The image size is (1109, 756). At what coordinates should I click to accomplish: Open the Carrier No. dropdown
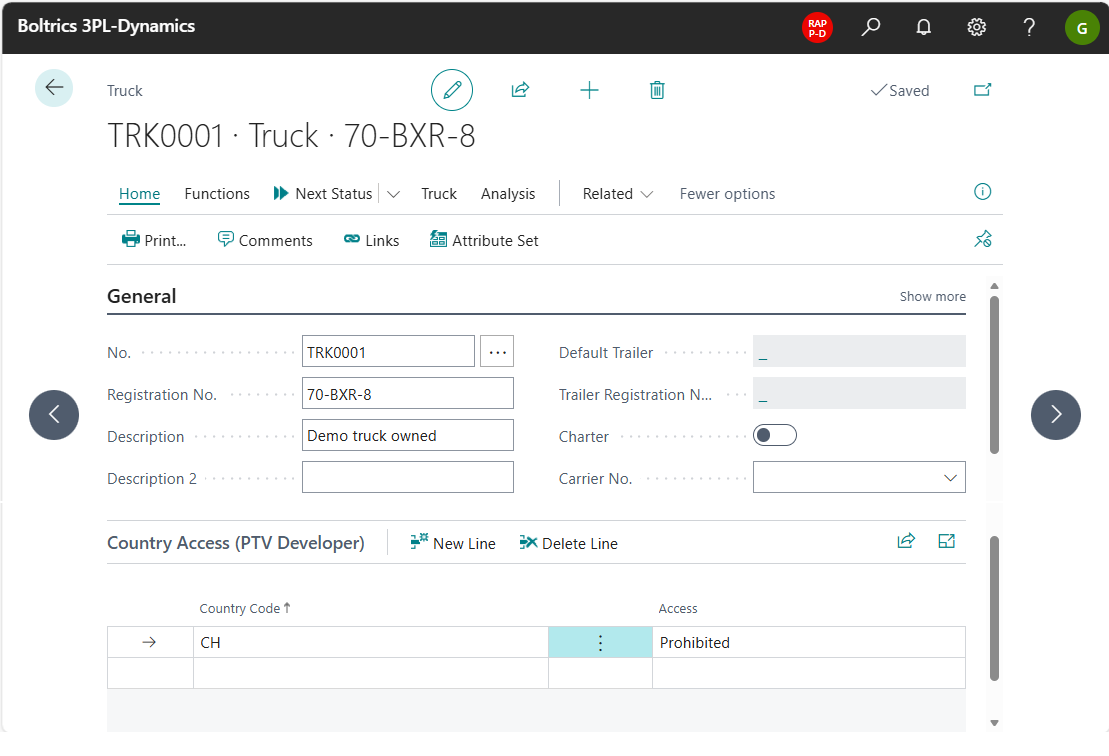(950, 477)
